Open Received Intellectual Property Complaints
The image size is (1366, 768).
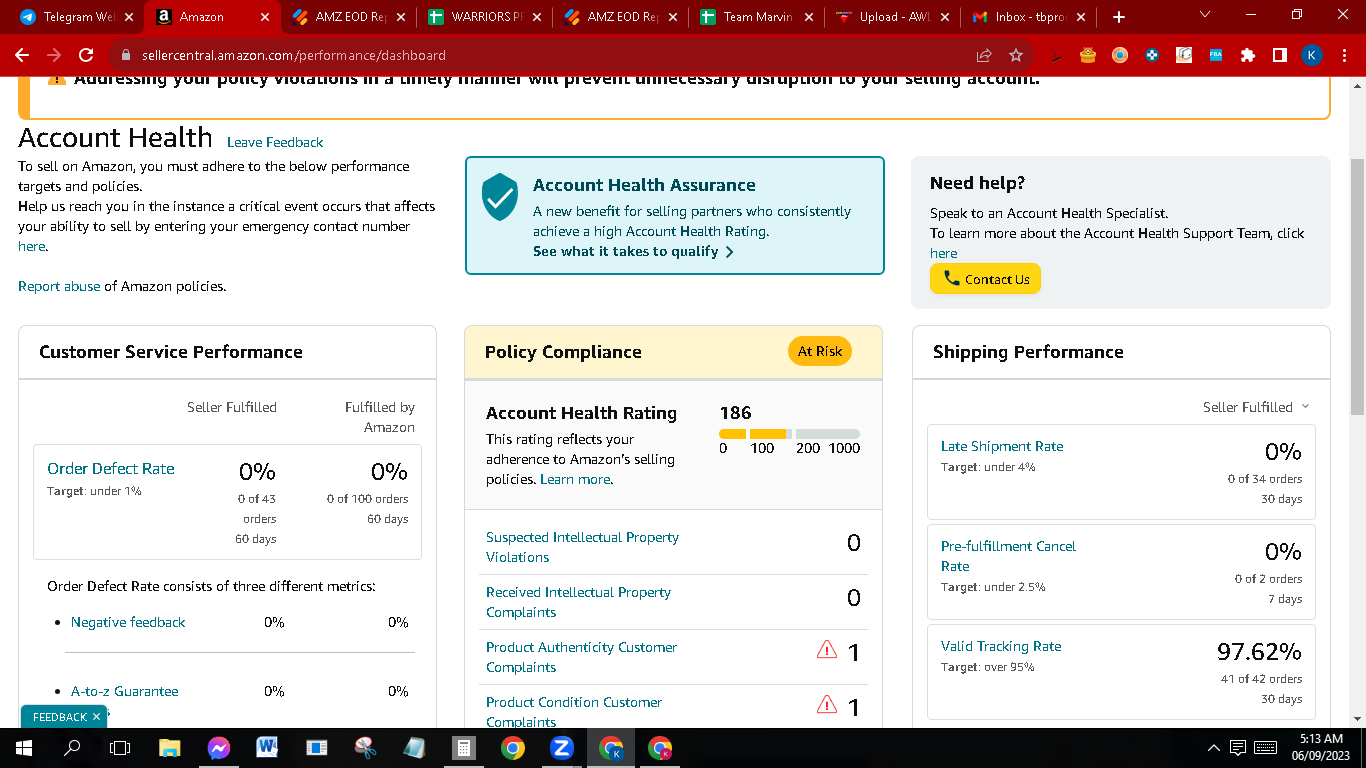tap(578, 602)
